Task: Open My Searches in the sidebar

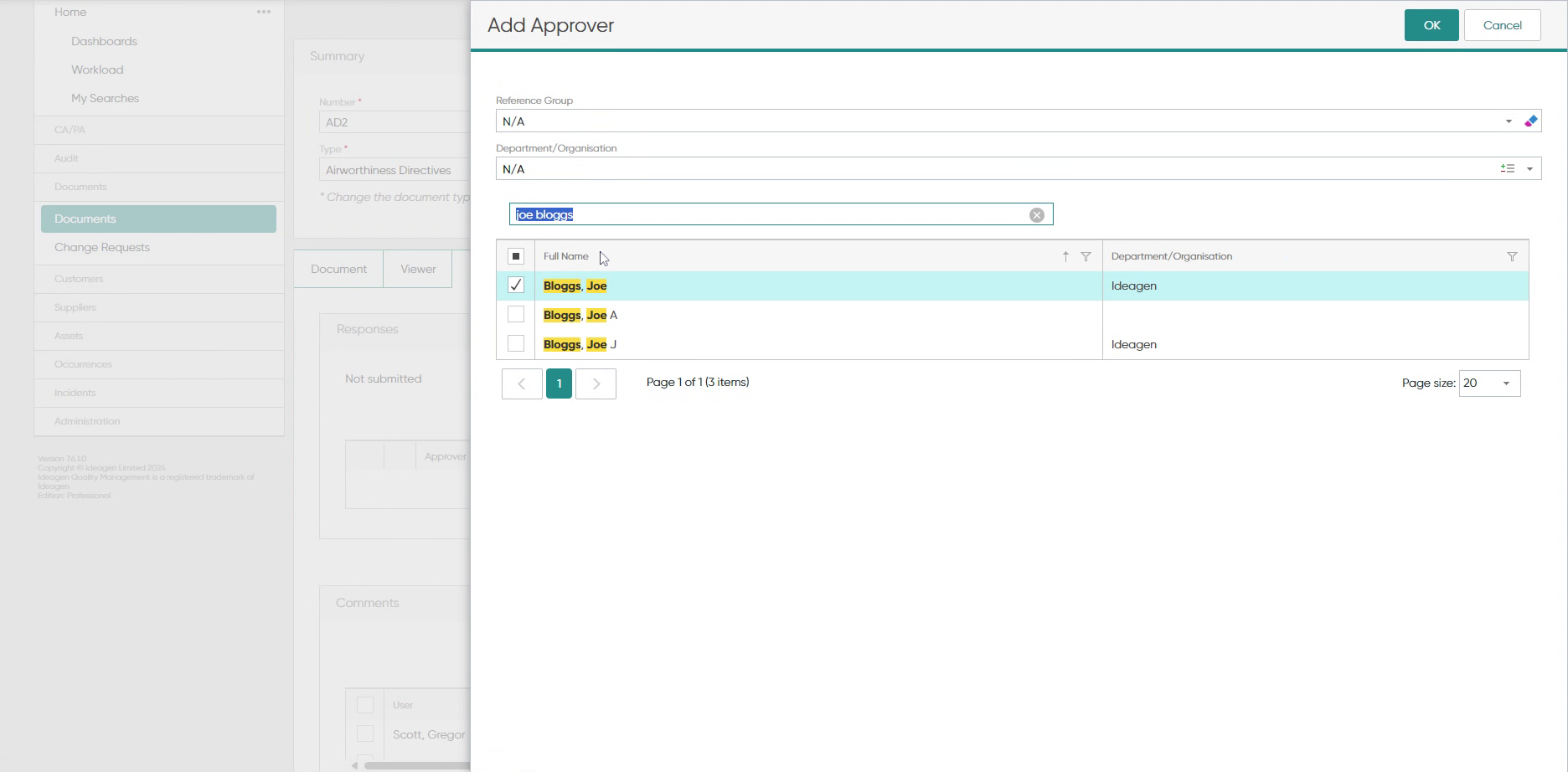Action: 105,98
